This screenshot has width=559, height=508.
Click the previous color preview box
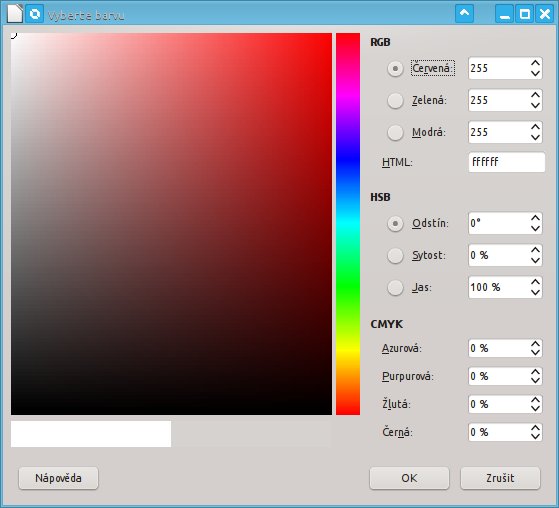click(x=251, y=434)
